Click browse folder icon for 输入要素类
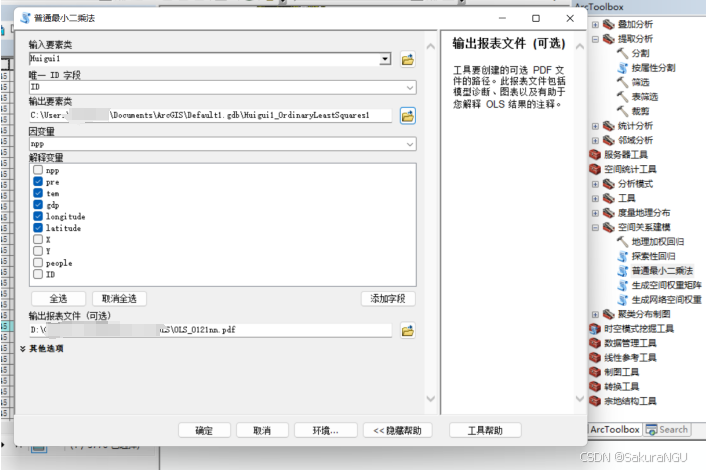Image resolution: width=706 pixels, height=470 pixels. [x=407, y=59]
